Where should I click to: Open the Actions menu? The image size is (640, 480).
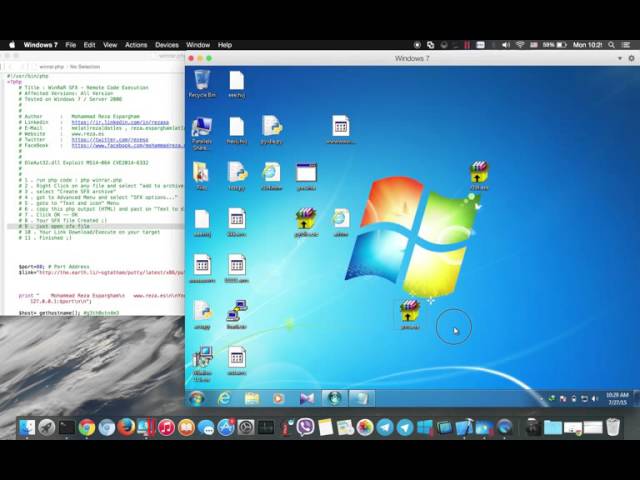tap(136, 45)
